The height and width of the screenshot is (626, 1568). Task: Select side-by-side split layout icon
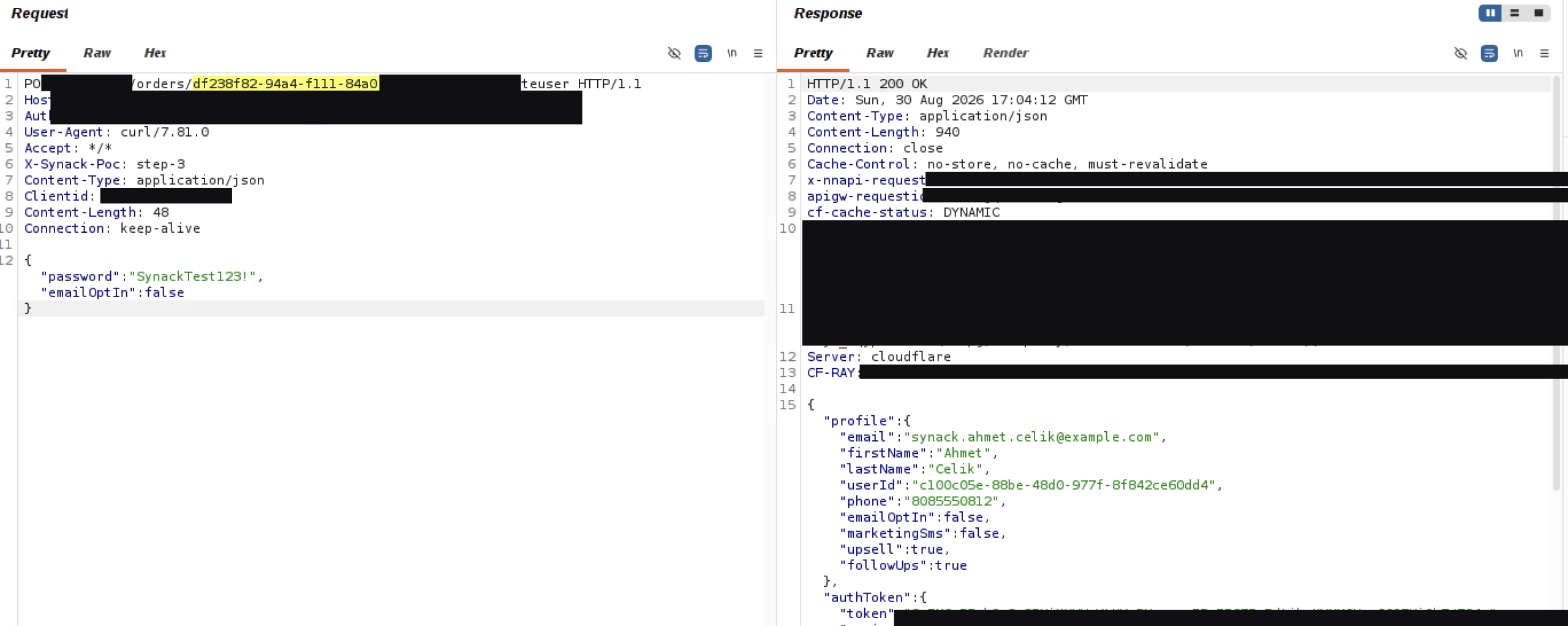click(x=1490, y=13)
